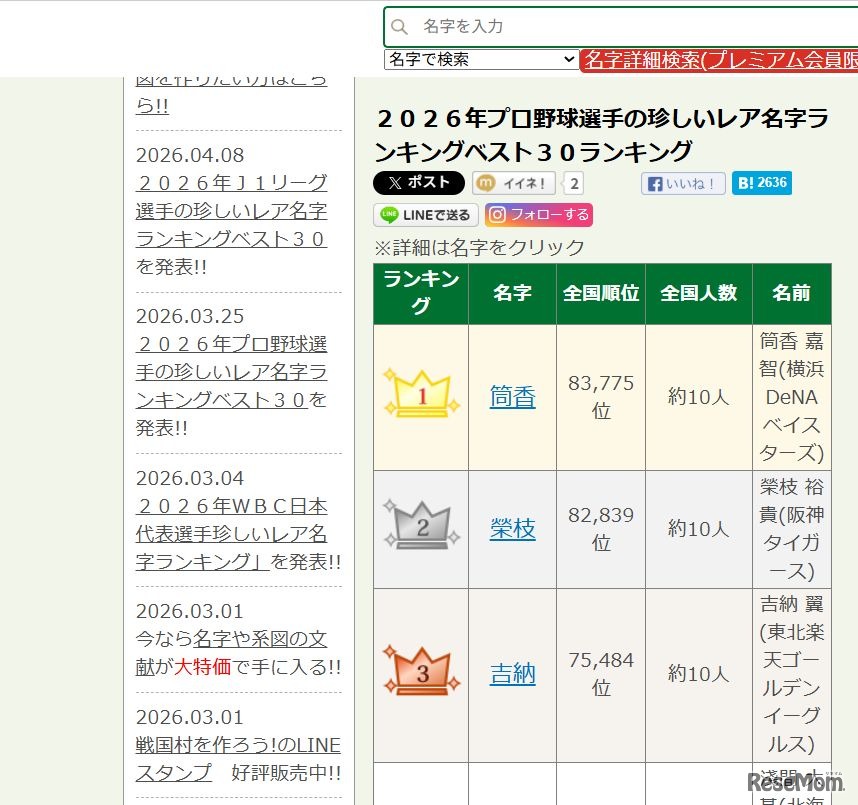Open the surname link 筒香

(x=512, y=396)
